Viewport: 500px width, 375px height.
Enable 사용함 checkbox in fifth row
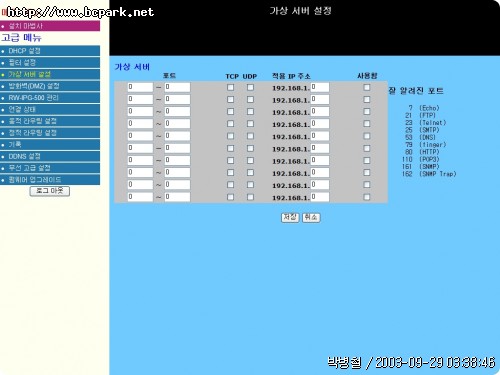tap(367, 136)
